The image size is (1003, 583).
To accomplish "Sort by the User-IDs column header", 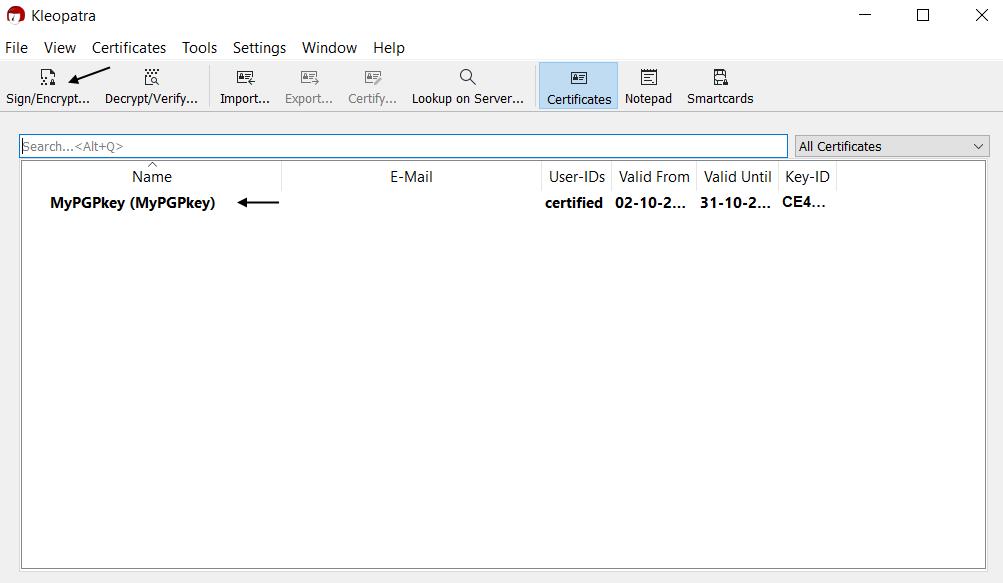I will [576, 177].
